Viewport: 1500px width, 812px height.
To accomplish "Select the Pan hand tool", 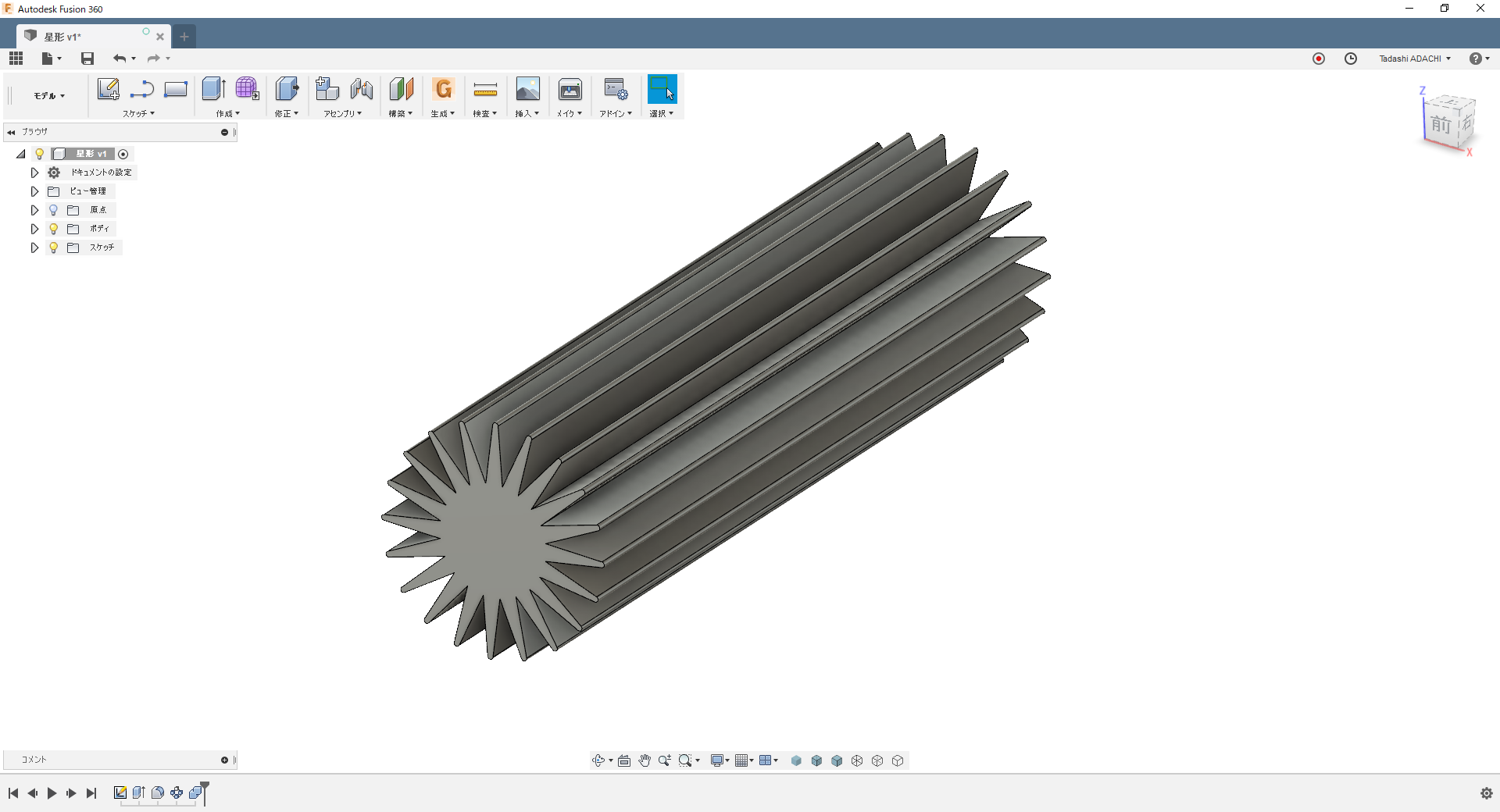I will pos(644,760).
